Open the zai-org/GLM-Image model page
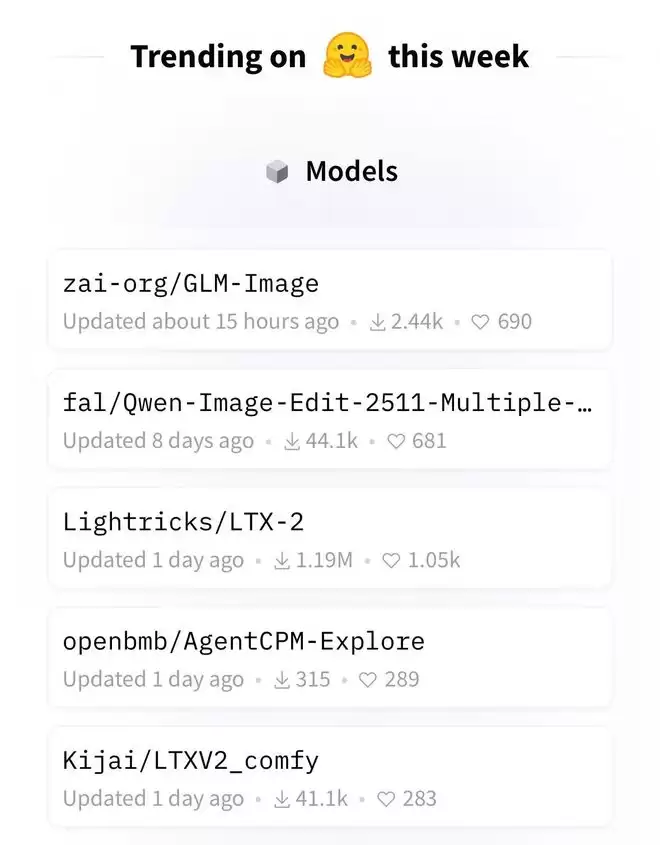 pos(191,284)
